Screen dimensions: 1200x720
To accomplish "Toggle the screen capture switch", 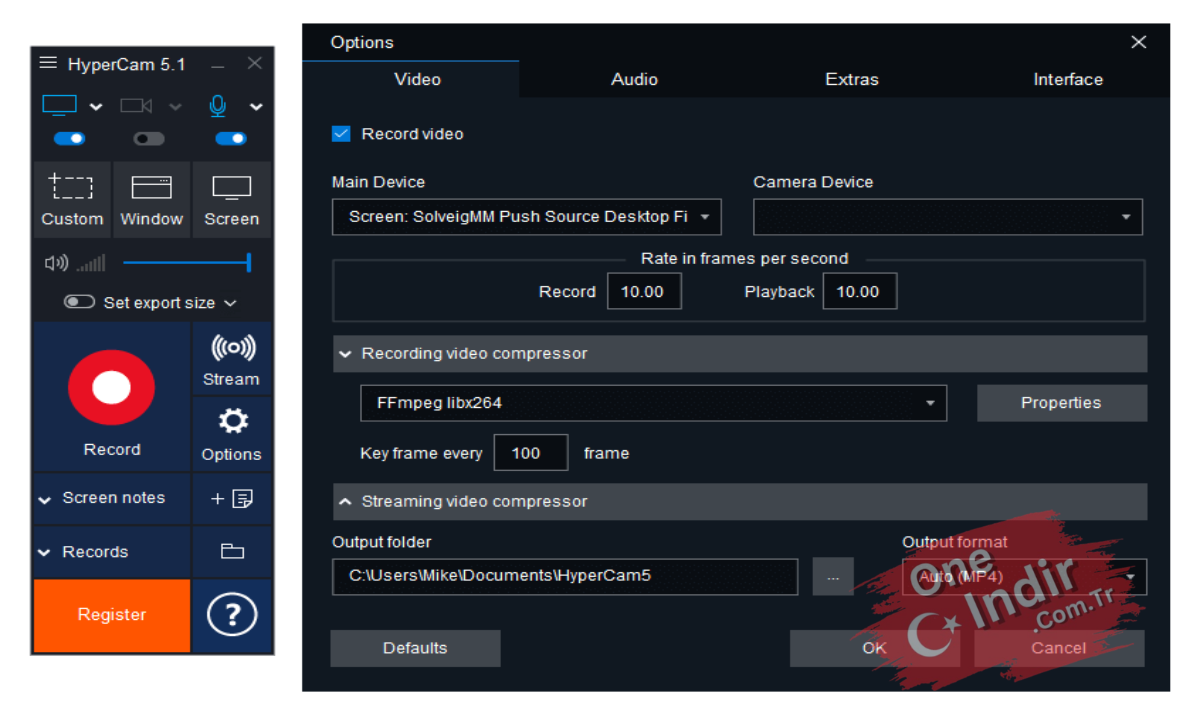I will pyautogui.click(x=69, y=139).
